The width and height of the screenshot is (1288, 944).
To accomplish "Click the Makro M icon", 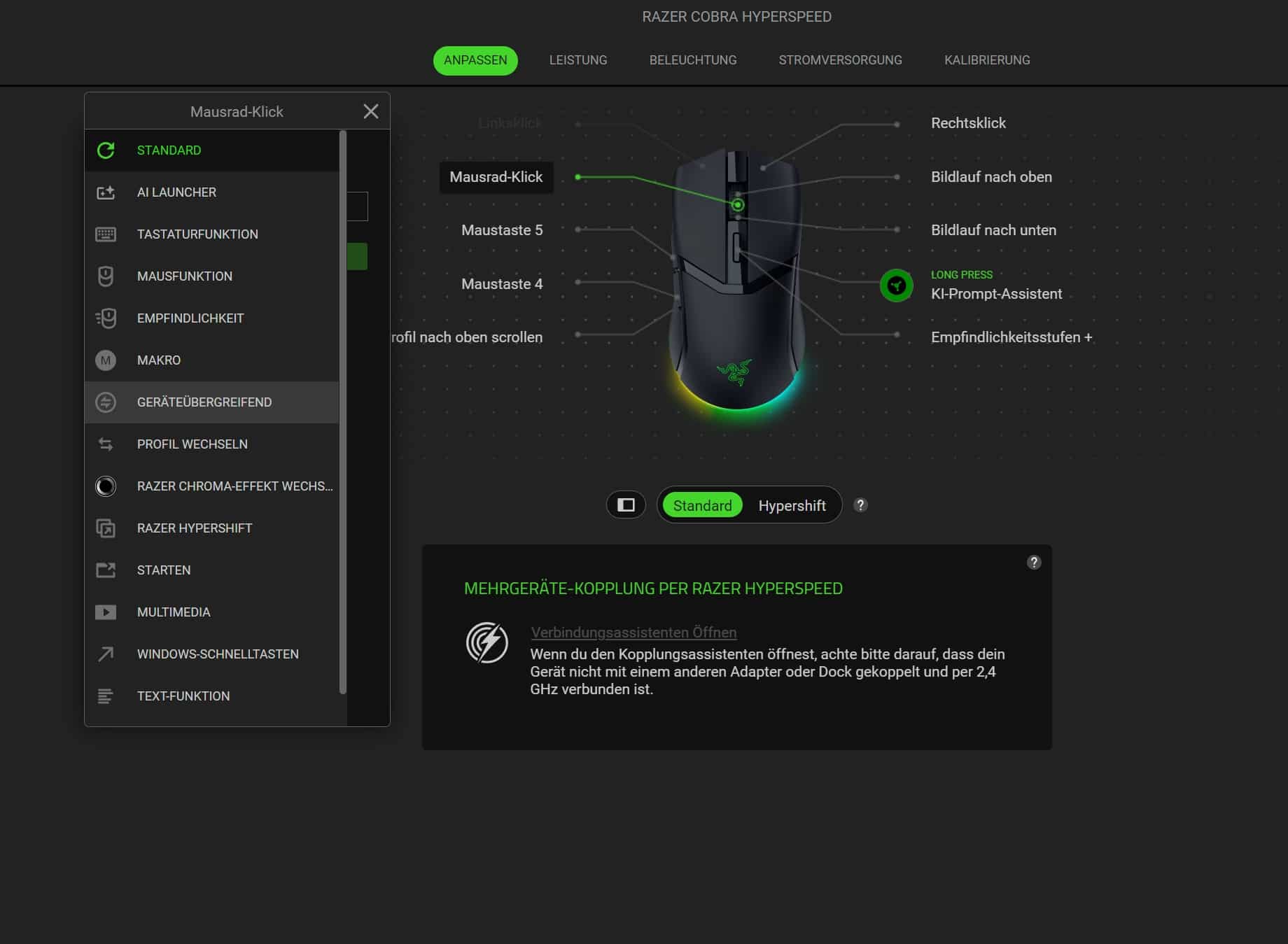I will click(106, 360).
